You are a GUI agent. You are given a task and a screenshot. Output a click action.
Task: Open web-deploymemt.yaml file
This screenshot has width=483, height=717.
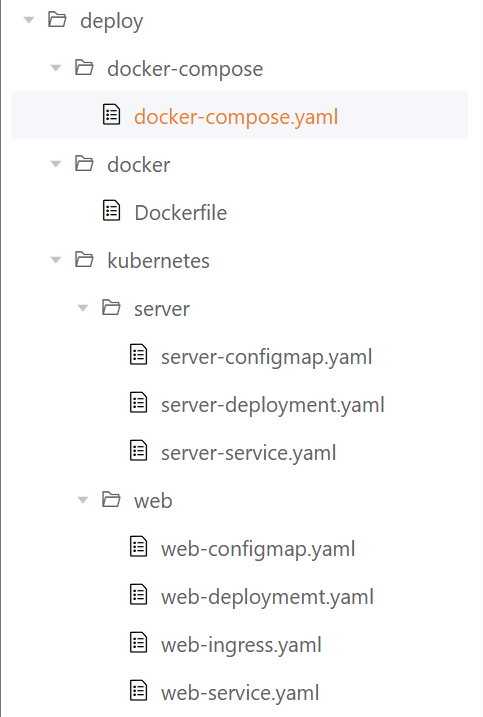(x=267, y=597)
